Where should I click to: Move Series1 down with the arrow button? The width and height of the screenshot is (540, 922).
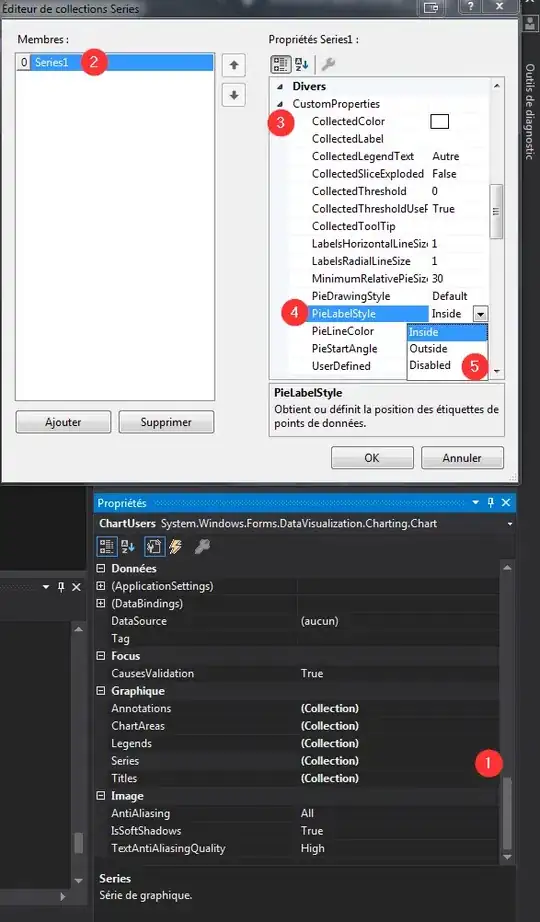point(234,95)
